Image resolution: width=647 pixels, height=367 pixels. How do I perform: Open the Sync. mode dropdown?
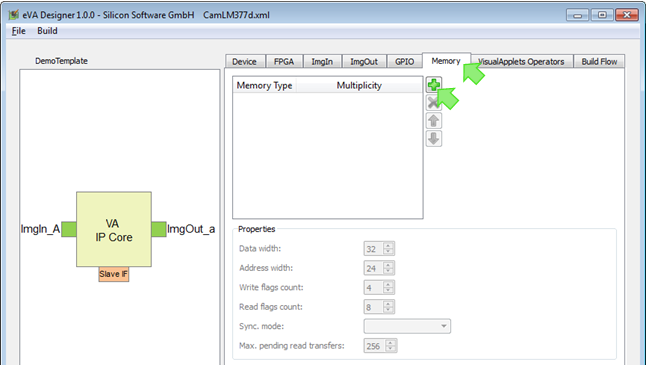click(x=407, y=326)
